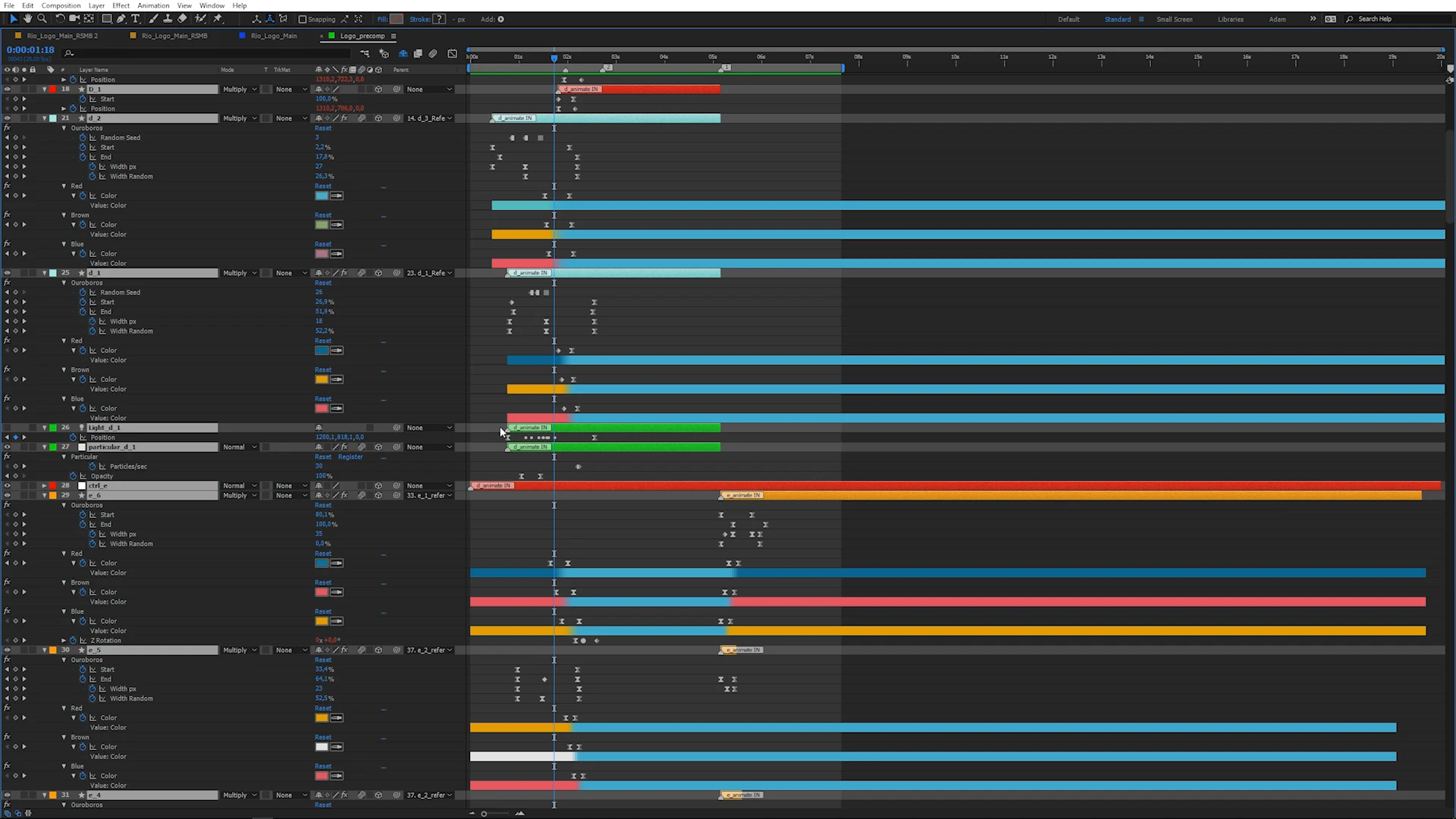Select the Hand tool
This screenshot has width=1456, height=819.
pyautogui.click(x=27, y=19)
